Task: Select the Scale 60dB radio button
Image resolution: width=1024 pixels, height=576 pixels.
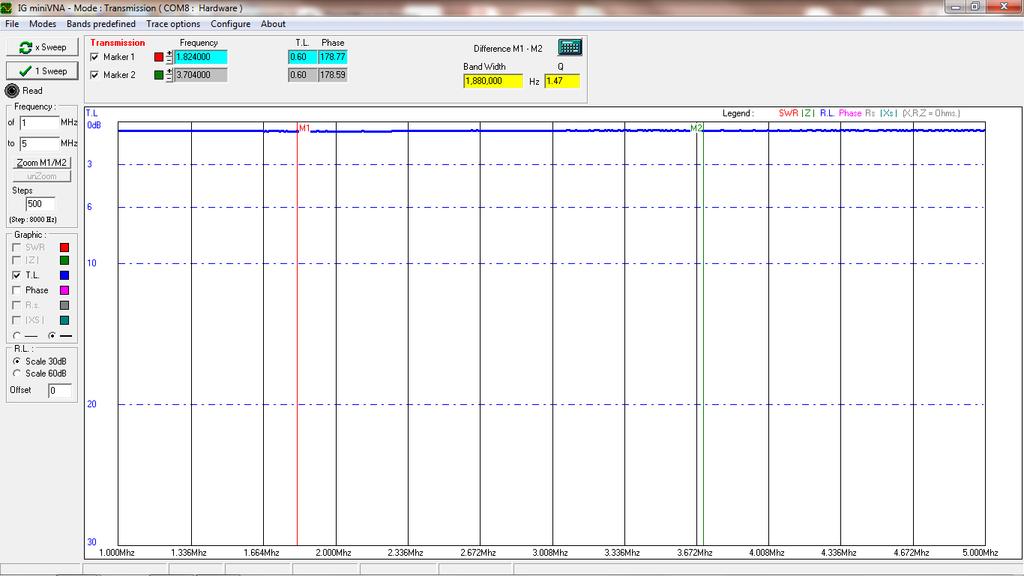Action: click(17, 374)
